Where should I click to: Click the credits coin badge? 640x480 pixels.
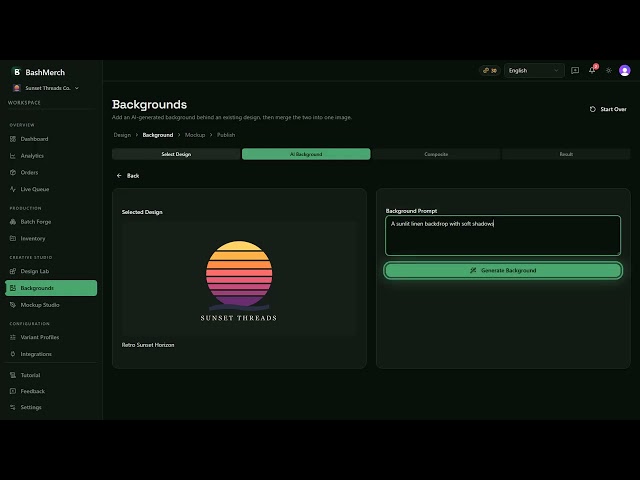coord(489,71)
